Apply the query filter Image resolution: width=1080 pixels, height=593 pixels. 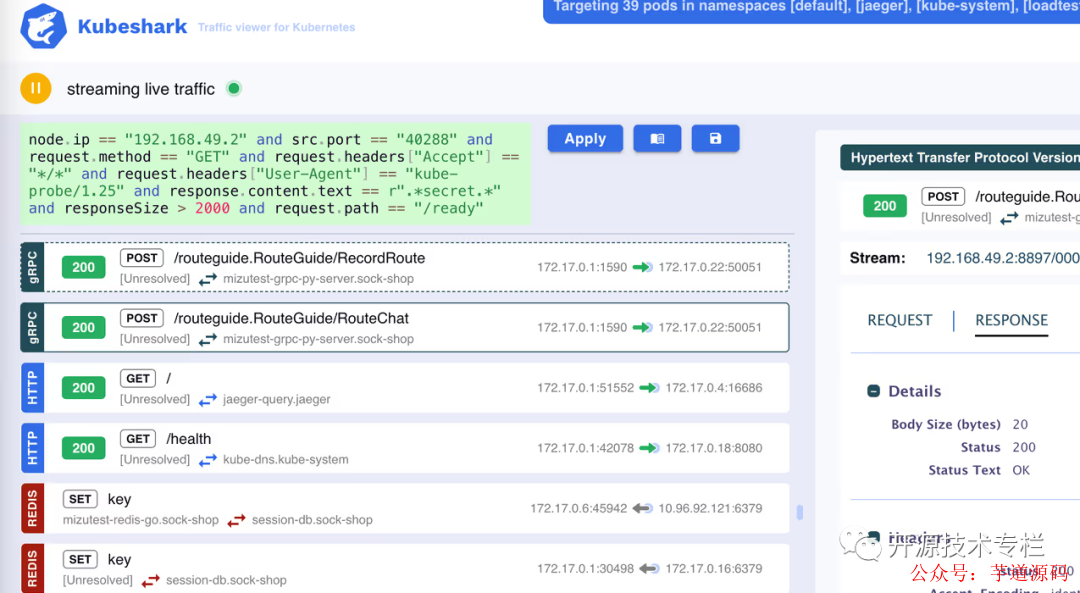point(585,138)
